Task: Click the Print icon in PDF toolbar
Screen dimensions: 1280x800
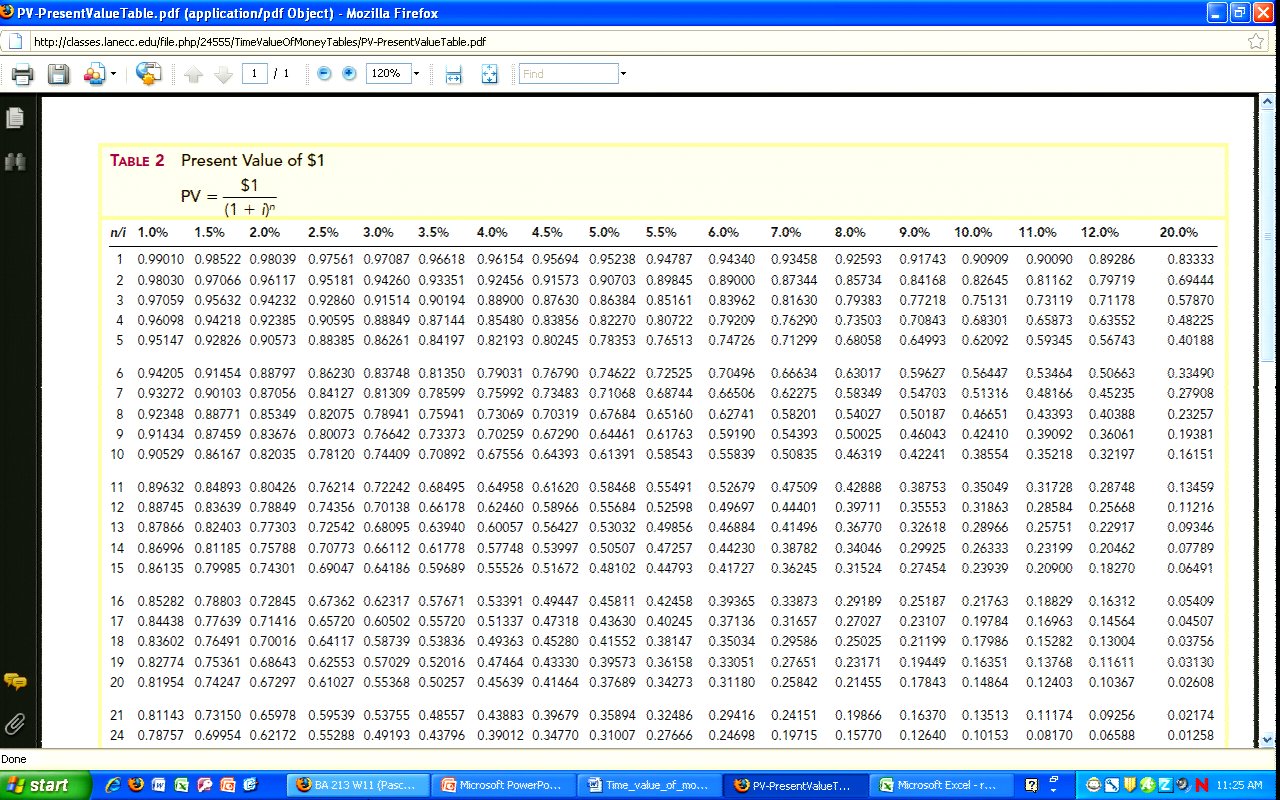Action: click(x=22, y=74)
